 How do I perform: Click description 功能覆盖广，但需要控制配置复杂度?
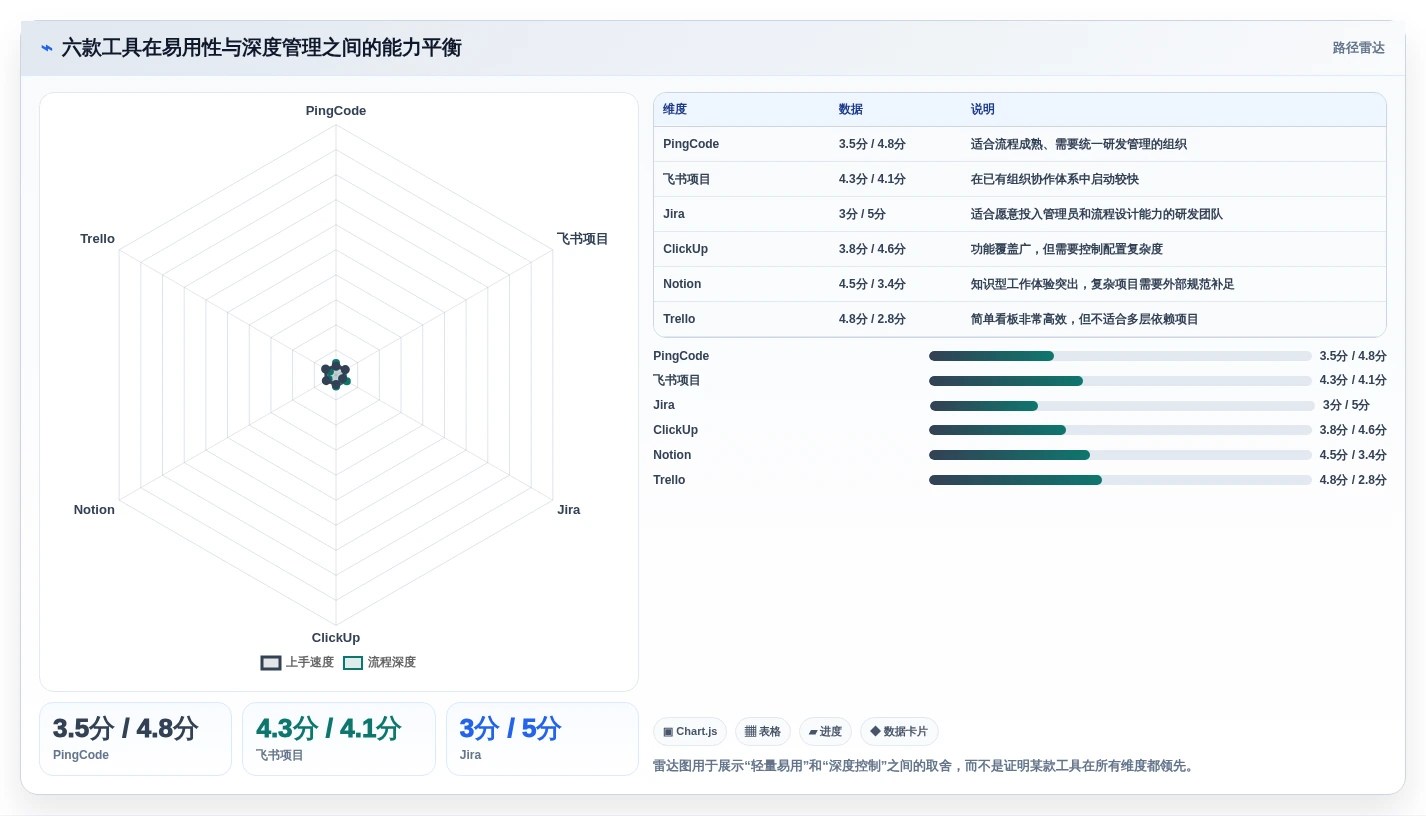click(1067, 249)
